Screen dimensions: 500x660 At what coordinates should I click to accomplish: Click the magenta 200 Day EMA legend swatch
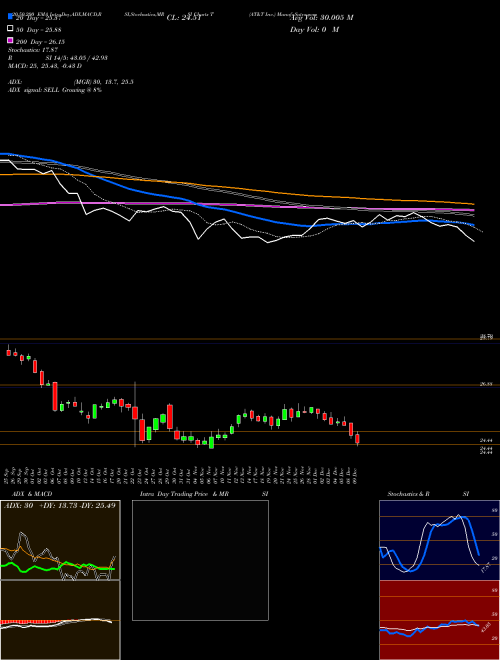pos(10,40)
